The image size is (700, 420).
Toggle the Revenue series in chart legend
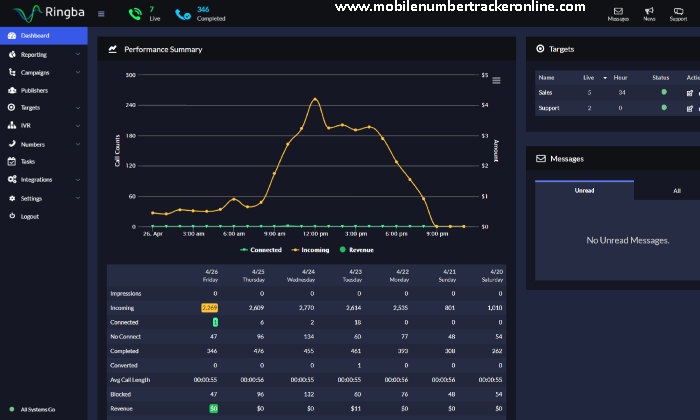[x=356, y=249]
